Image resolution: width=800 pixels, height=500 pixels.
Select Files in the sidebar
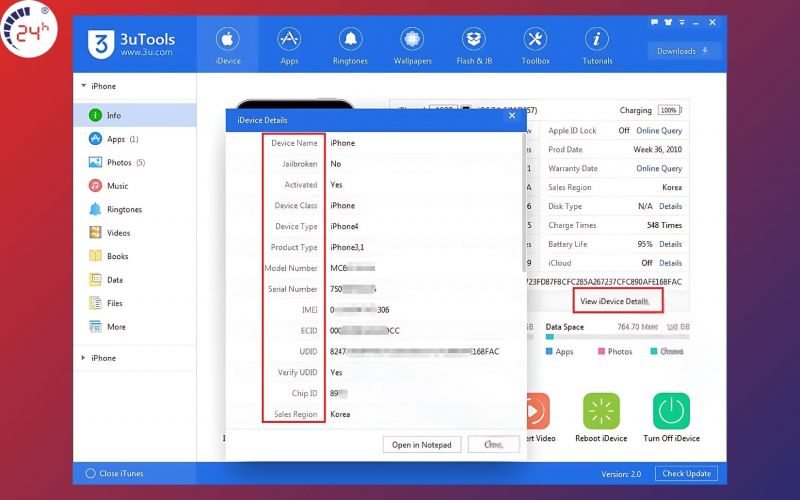[x=135, y=303]
